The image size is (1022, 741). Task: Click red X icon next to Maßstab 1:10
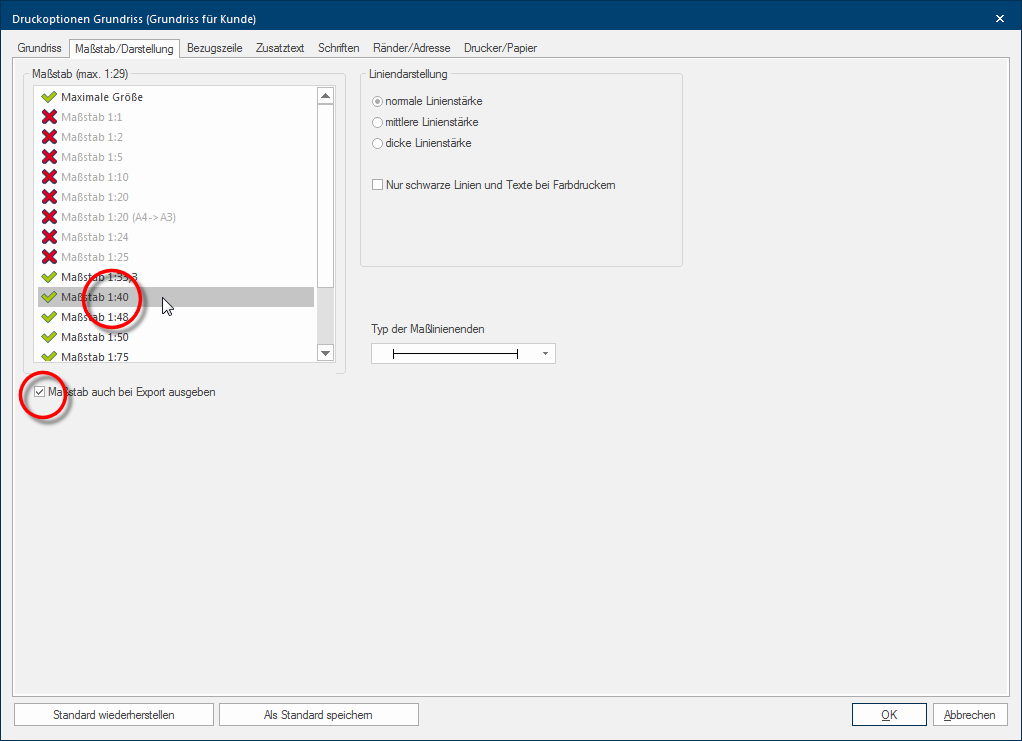point(48,177)
